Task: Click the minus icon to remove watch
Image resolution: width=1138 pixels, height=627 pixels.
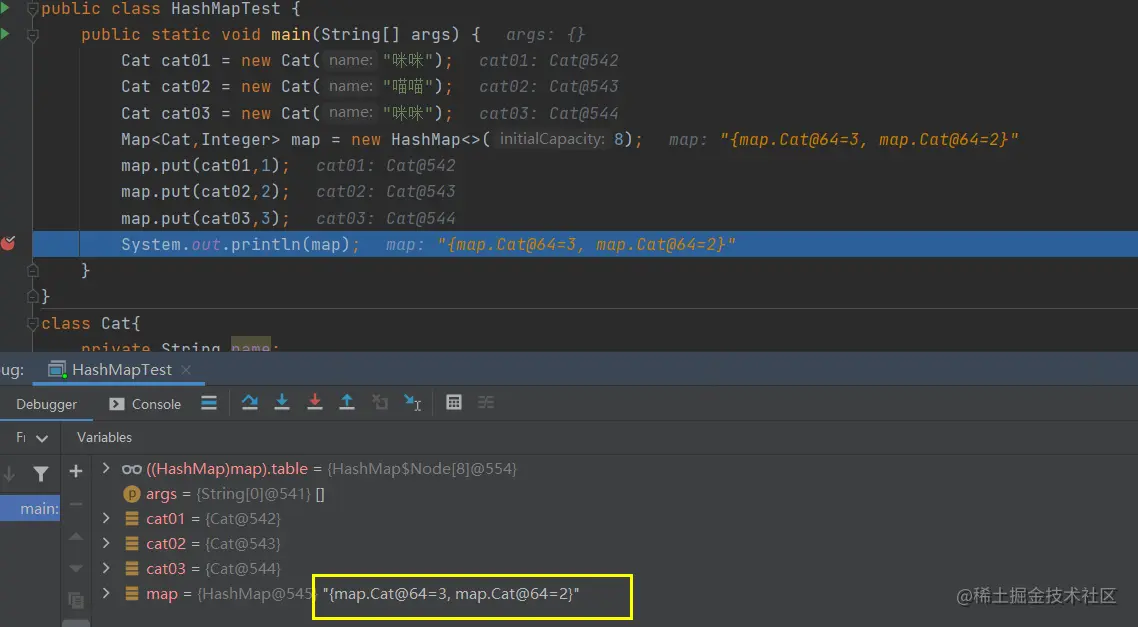Action: pyautogui.click(x=75, y=504)
